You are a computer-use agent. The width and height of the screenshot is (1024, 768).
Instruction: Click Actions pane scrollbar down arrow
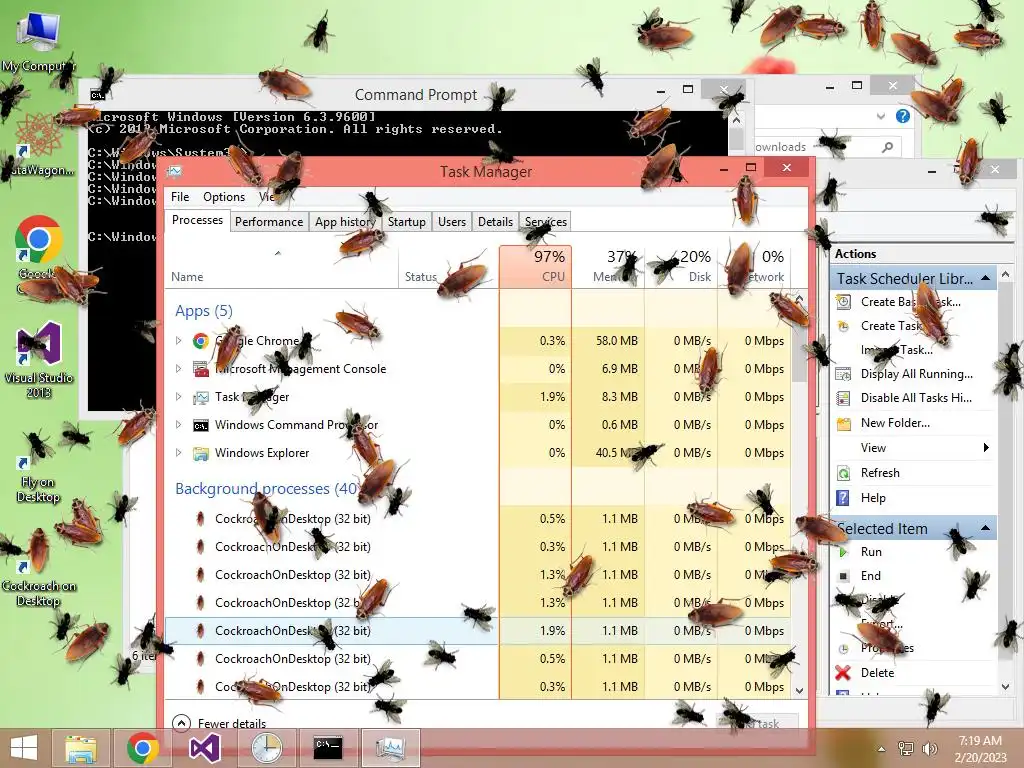(1006, 687)
